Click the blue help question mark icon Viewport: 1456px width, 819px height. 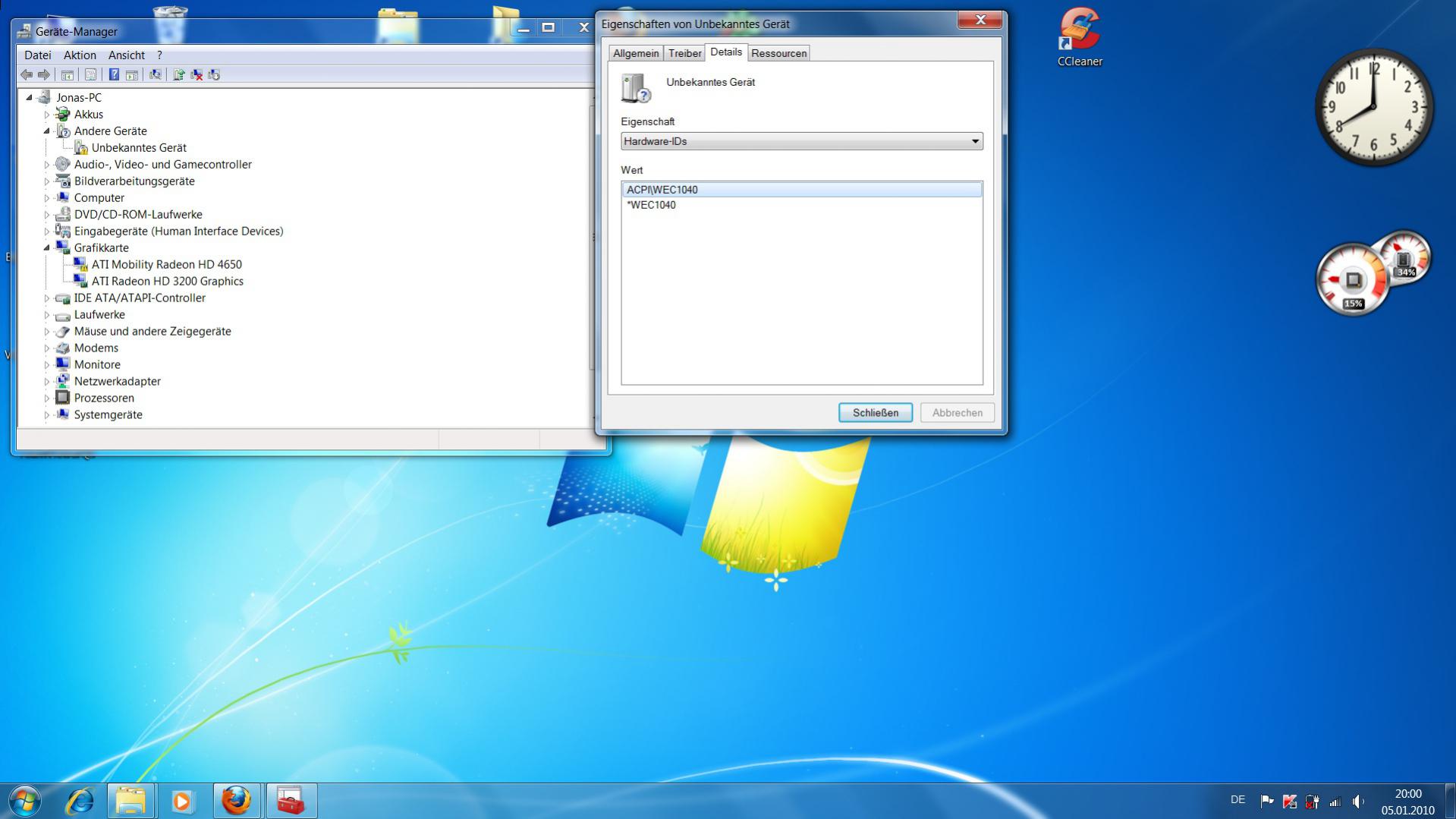tap(114, 74)
